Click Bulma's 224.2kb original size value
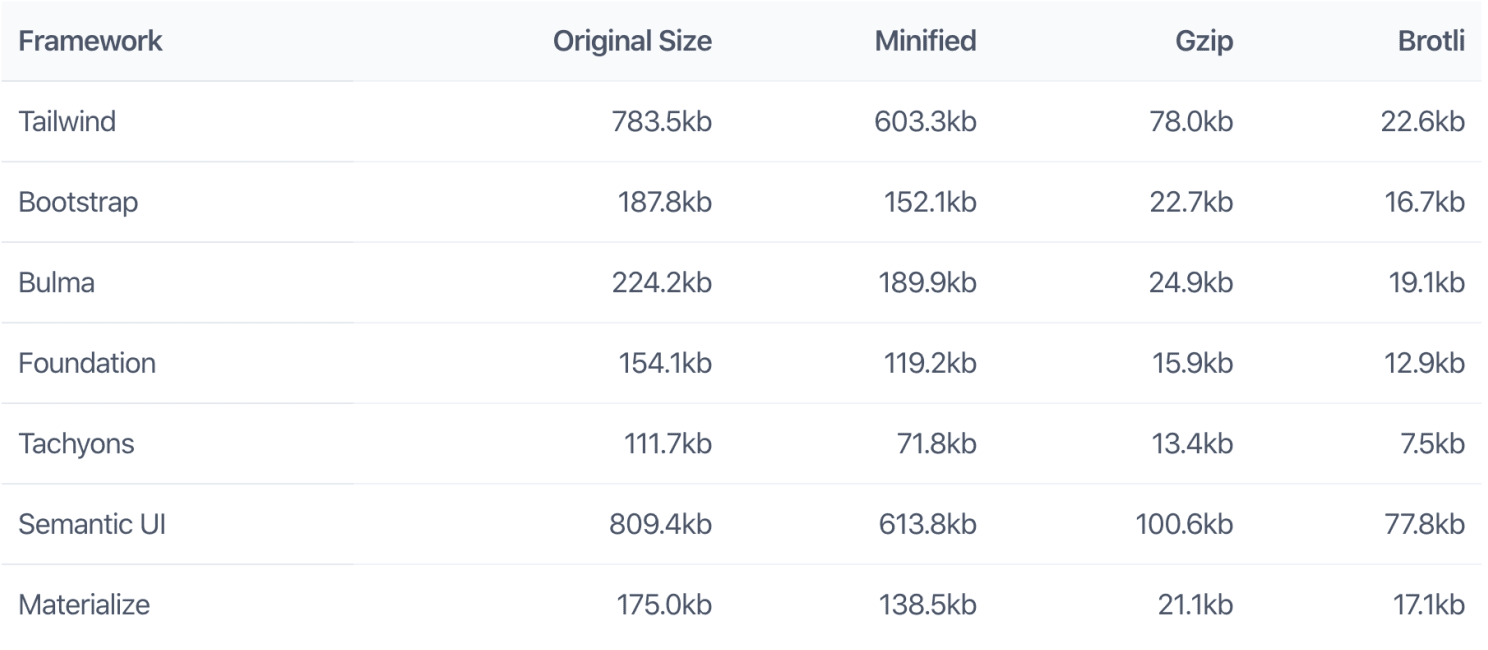This screenshot has height=650, width=1488. click(x=661, y=283)
